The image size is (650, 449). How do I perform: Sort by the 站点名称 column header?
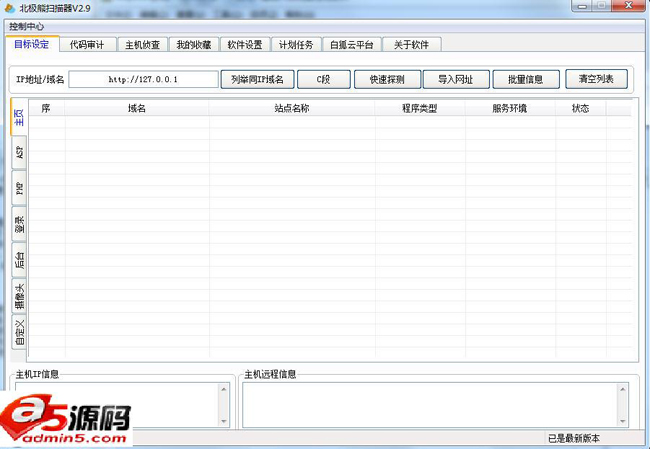[292, 109]
